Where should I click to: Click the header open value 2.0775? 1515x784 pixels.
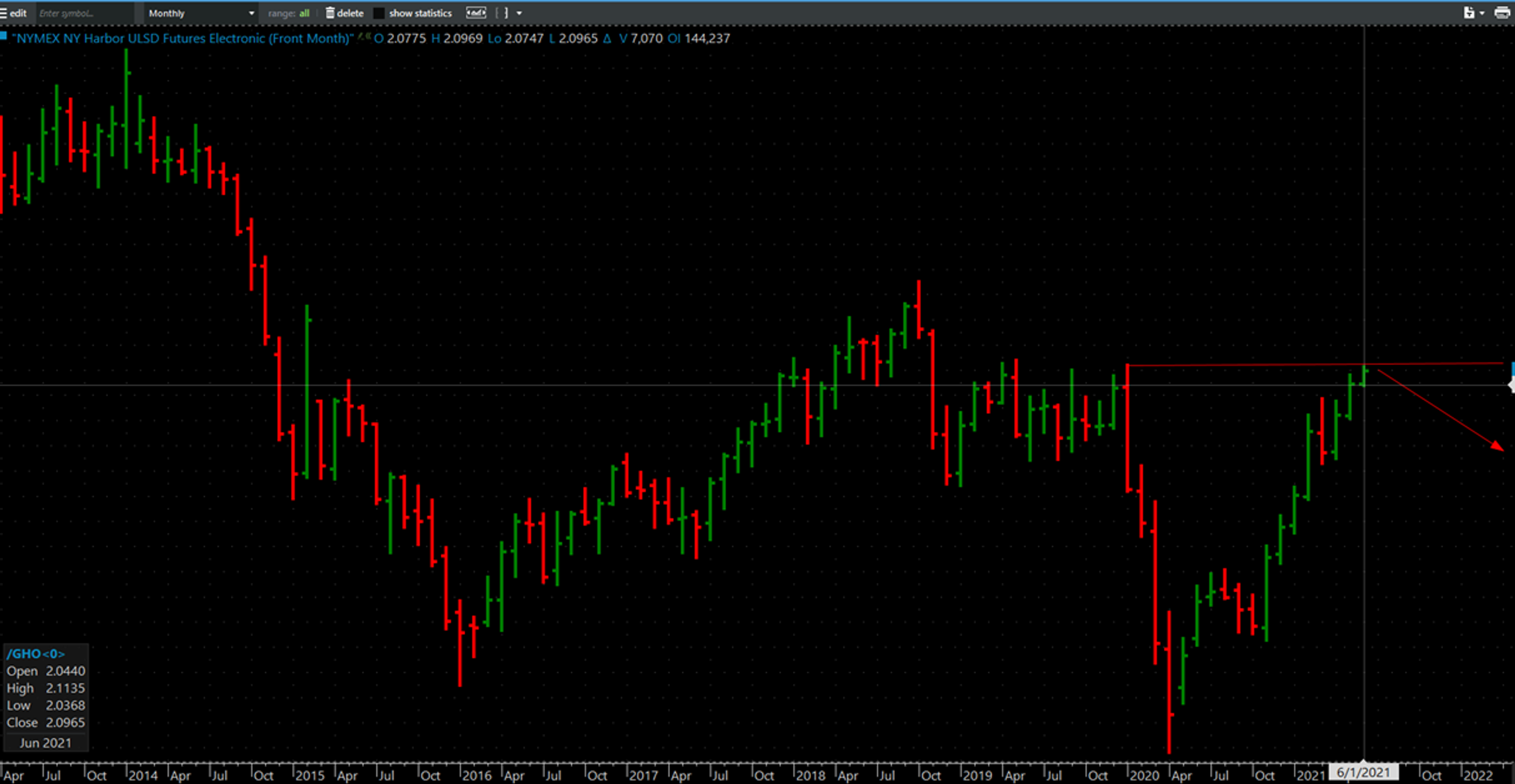(406, 38)
